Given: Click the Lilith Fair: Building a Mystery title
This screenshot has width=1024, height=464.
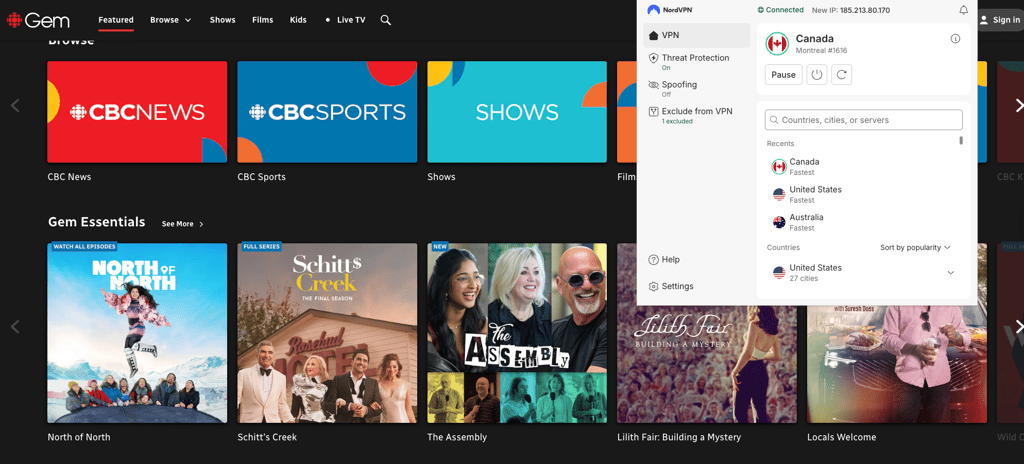Looking at the screenshot, I should (679, 437).
